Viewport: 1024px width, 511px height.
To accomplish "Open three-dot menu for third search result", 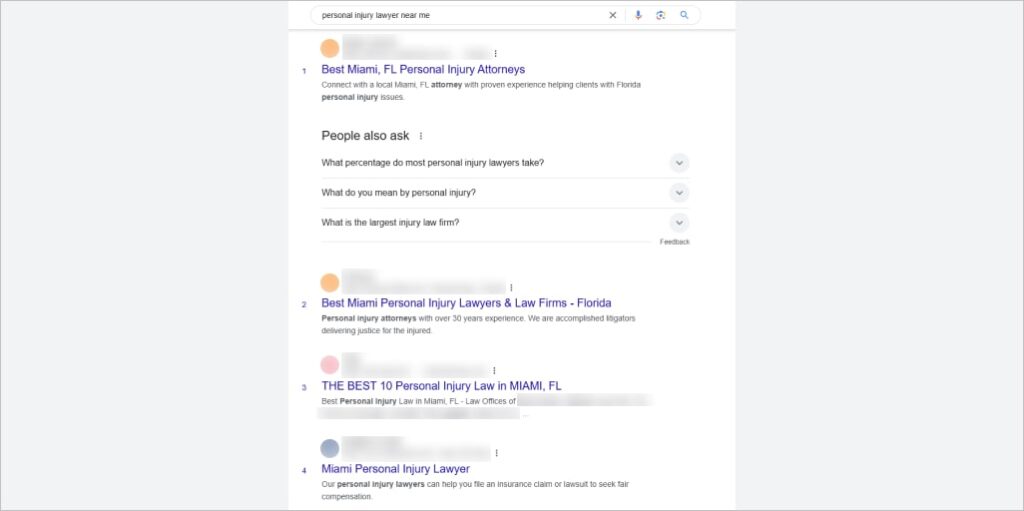I will (x=494, y=370).
